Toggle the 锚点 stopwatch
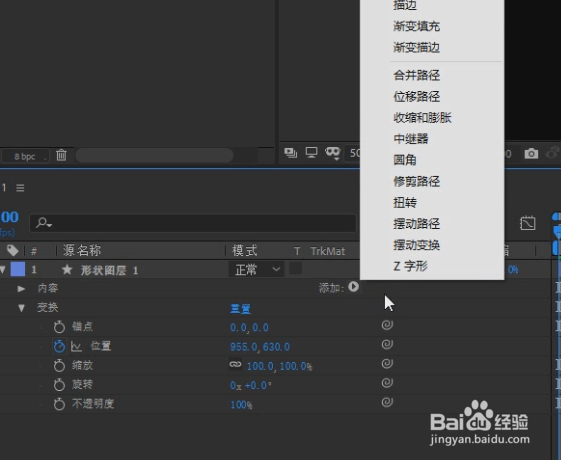561x460 pixels. pyautogui.click(x=59, y=327)
